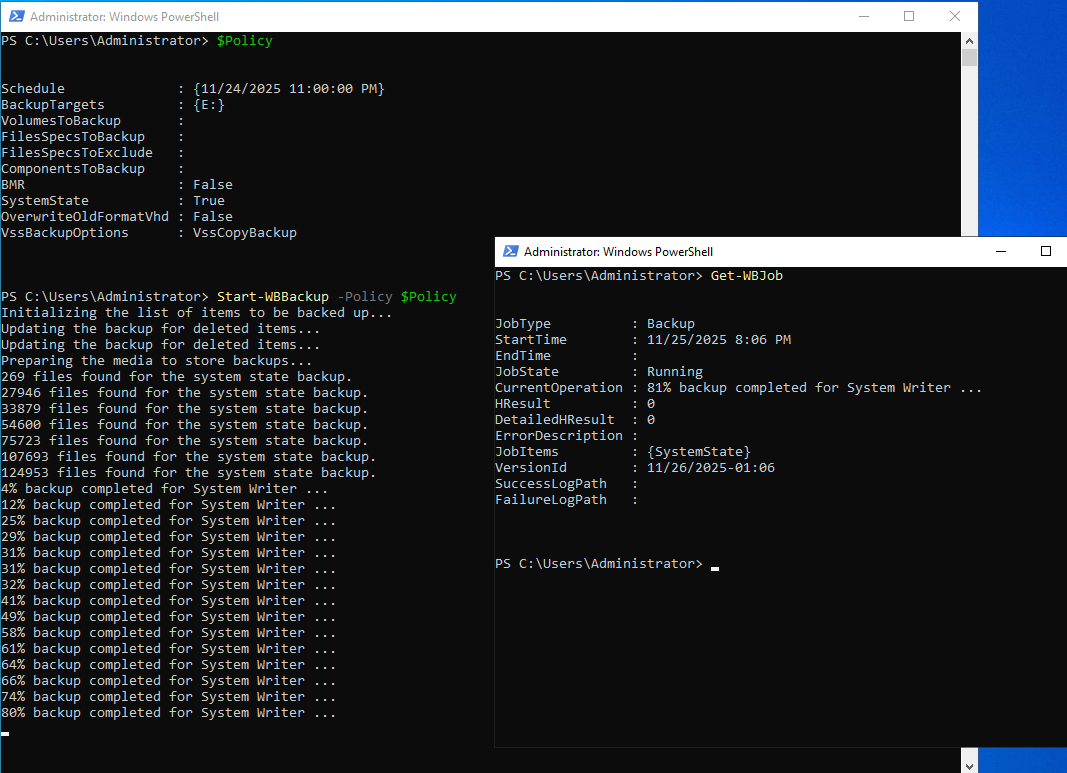
Task: Click '27946 files found' line
Action: [184, 393]
